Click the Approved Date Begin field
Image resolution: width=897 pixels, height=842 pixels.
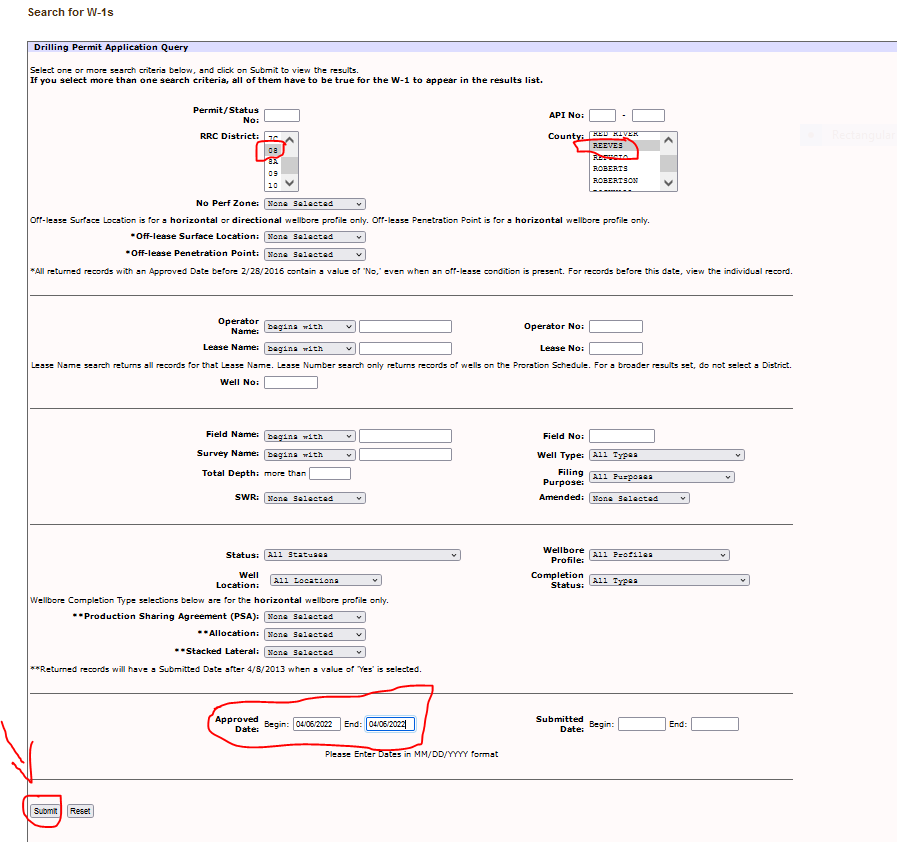point(317,725)
